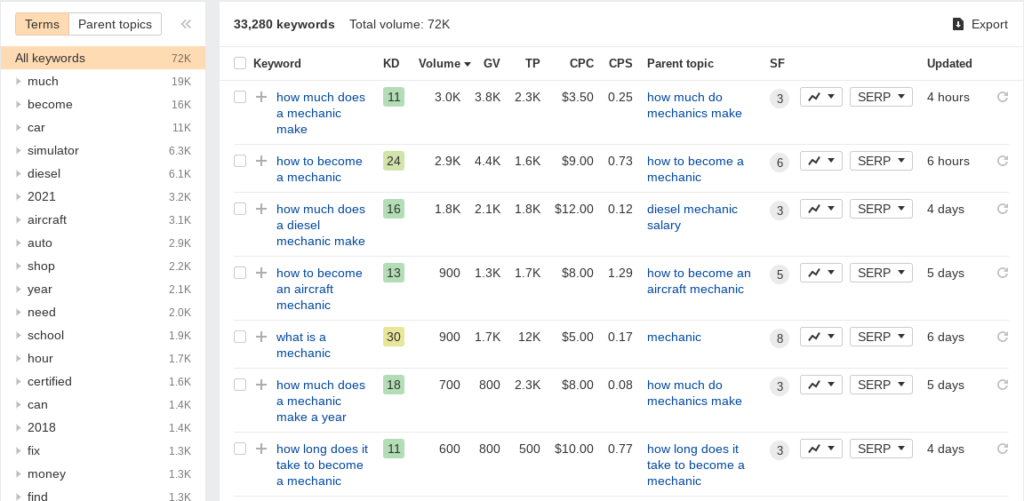Click the KD 30 yellow badge

pos(393,336)
